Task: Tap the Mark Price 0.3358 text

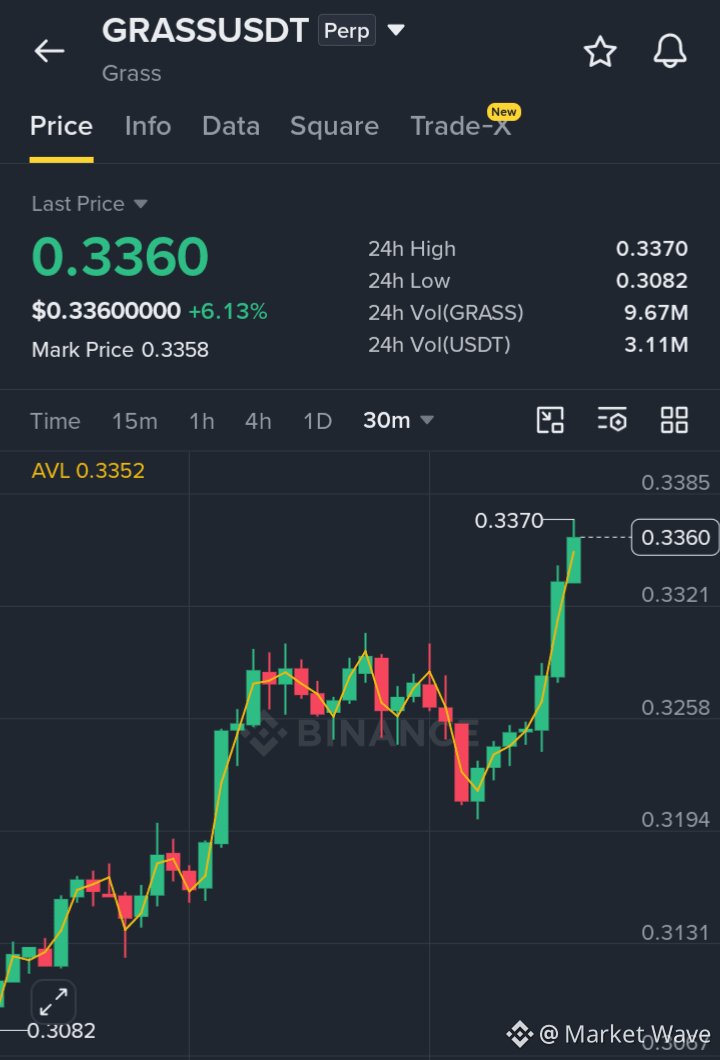Action: 120,350
